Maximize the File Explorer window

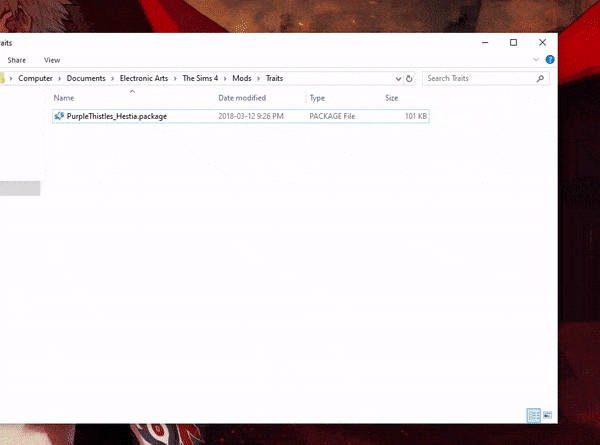click(x=513, y=43)
